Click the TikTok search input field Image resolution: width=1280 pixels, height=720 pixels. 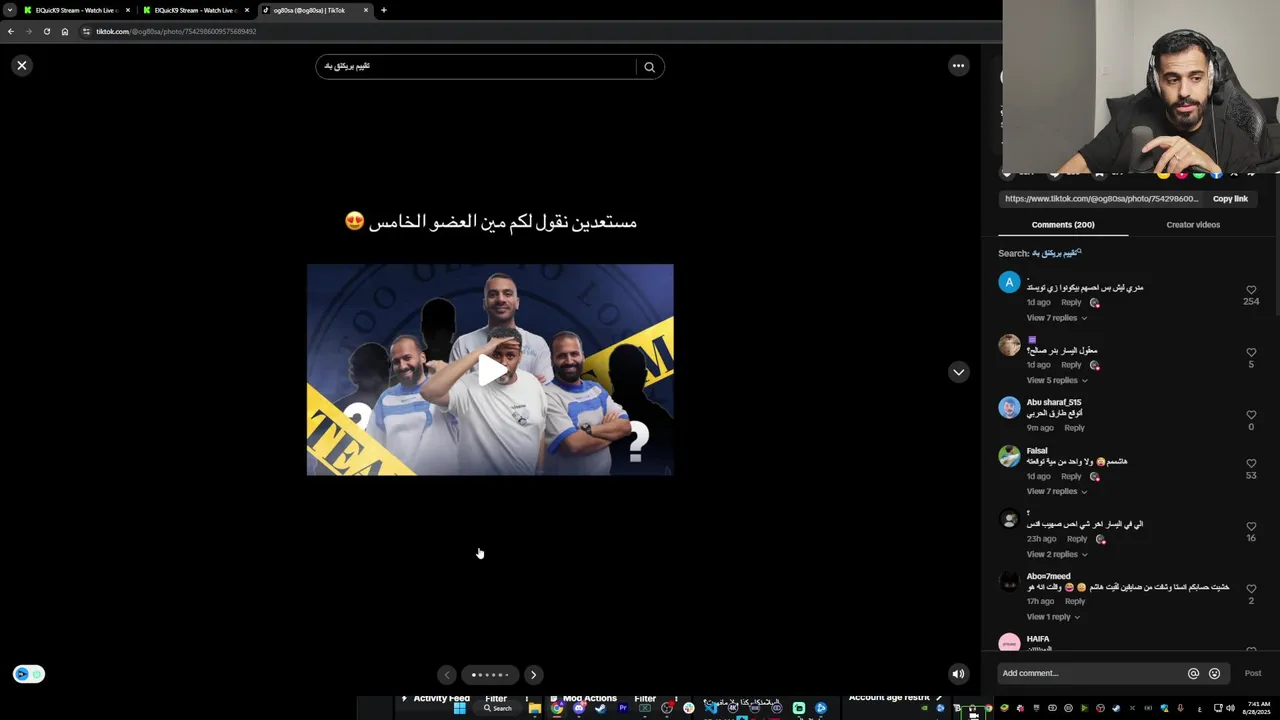click(x=476, y=67)
